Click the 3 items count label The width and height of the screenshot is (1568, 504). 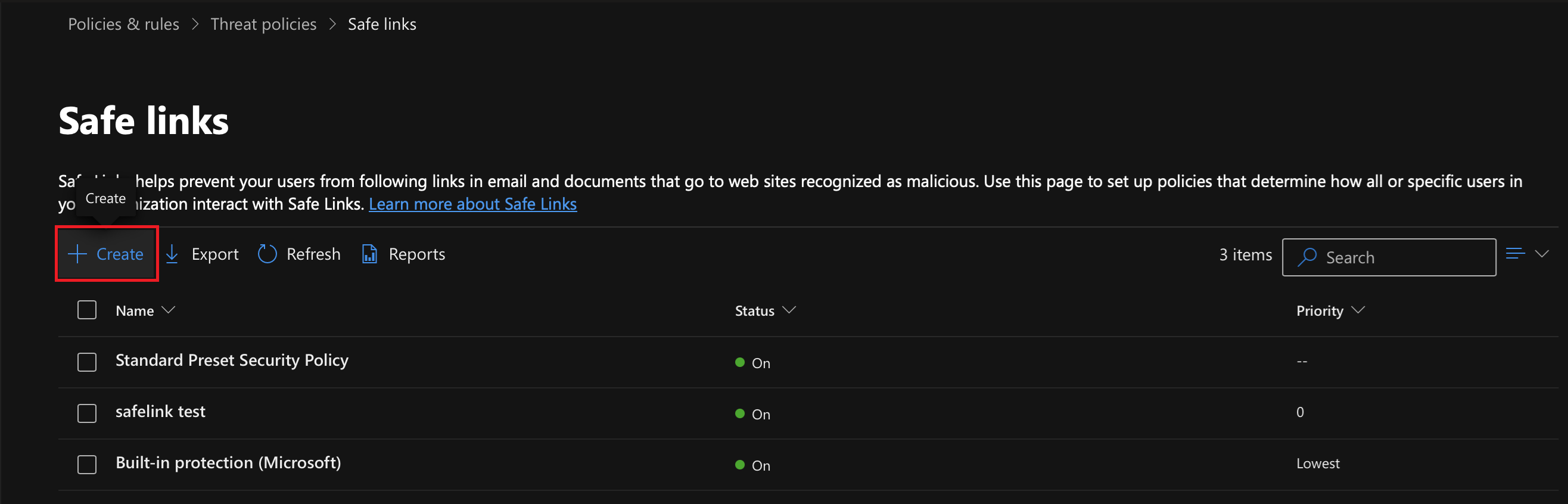(1245, 254)
